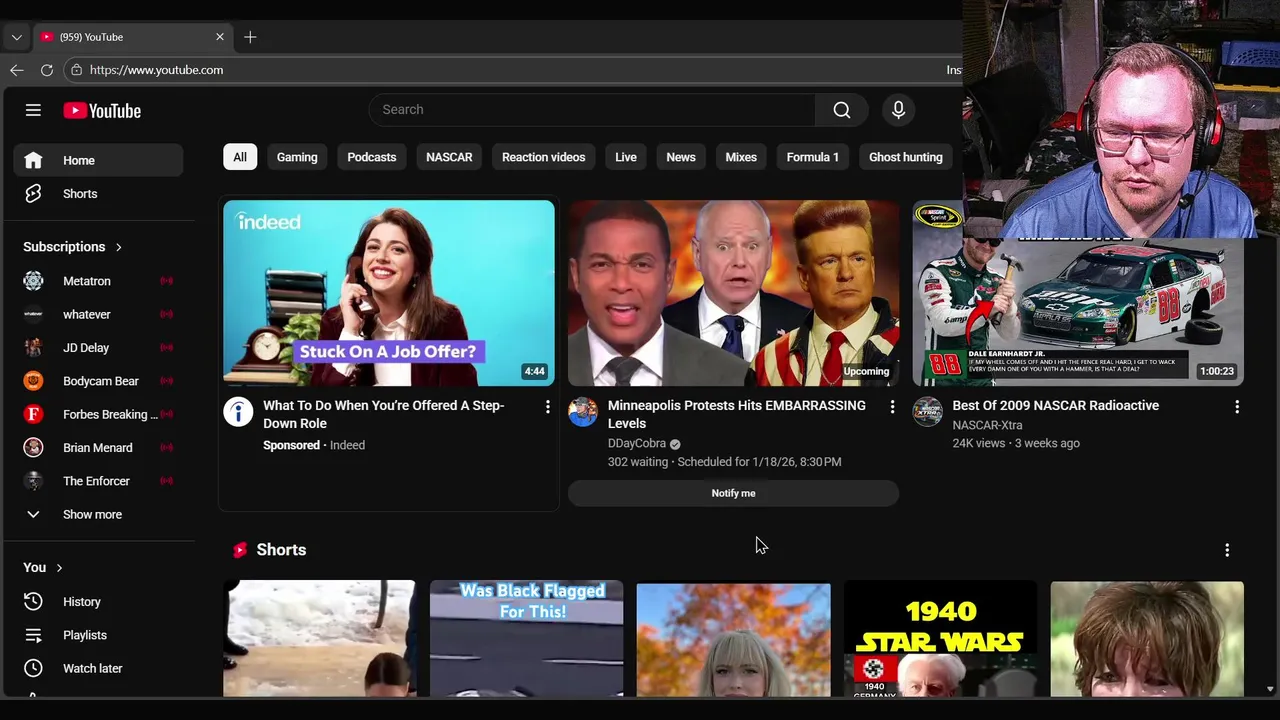Screen dimensions: 1280x720
Task: Click the magnifier search button
Action: click(x=842, y=110)
